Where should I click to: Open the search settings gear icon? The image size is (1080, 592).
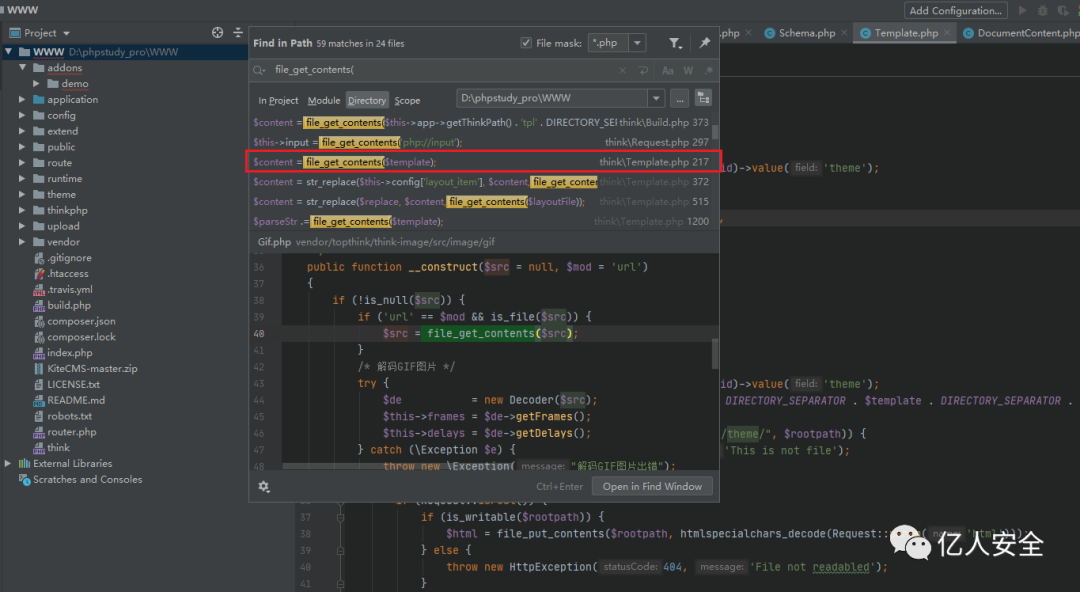(264, 487)
